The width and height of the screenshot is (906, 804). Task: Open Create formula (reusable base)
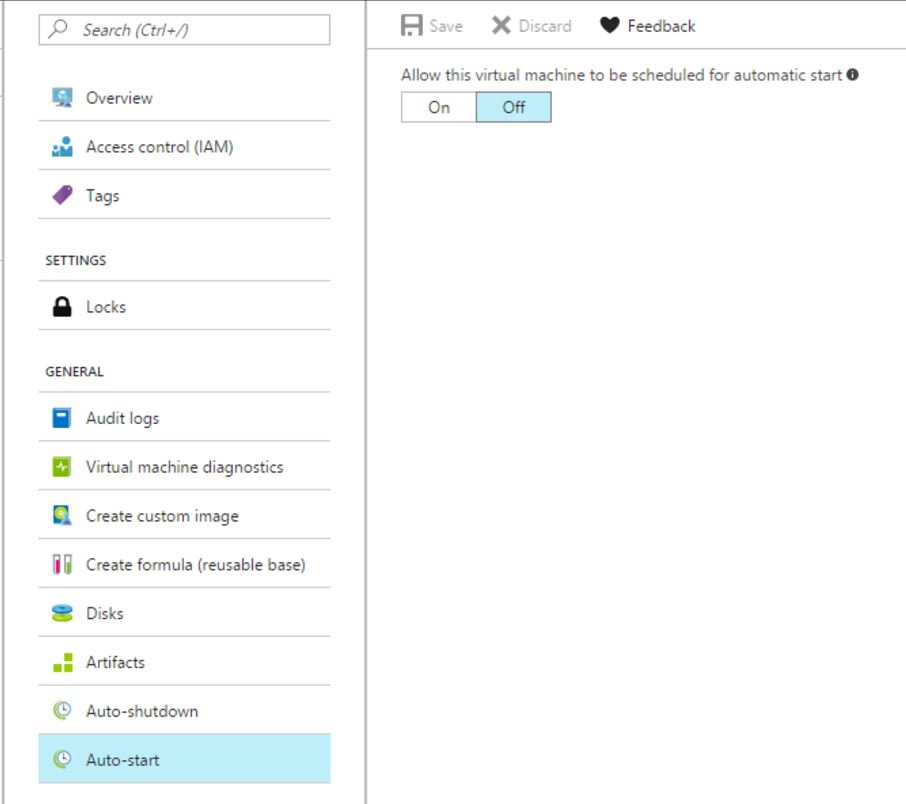tap(195, 565)
